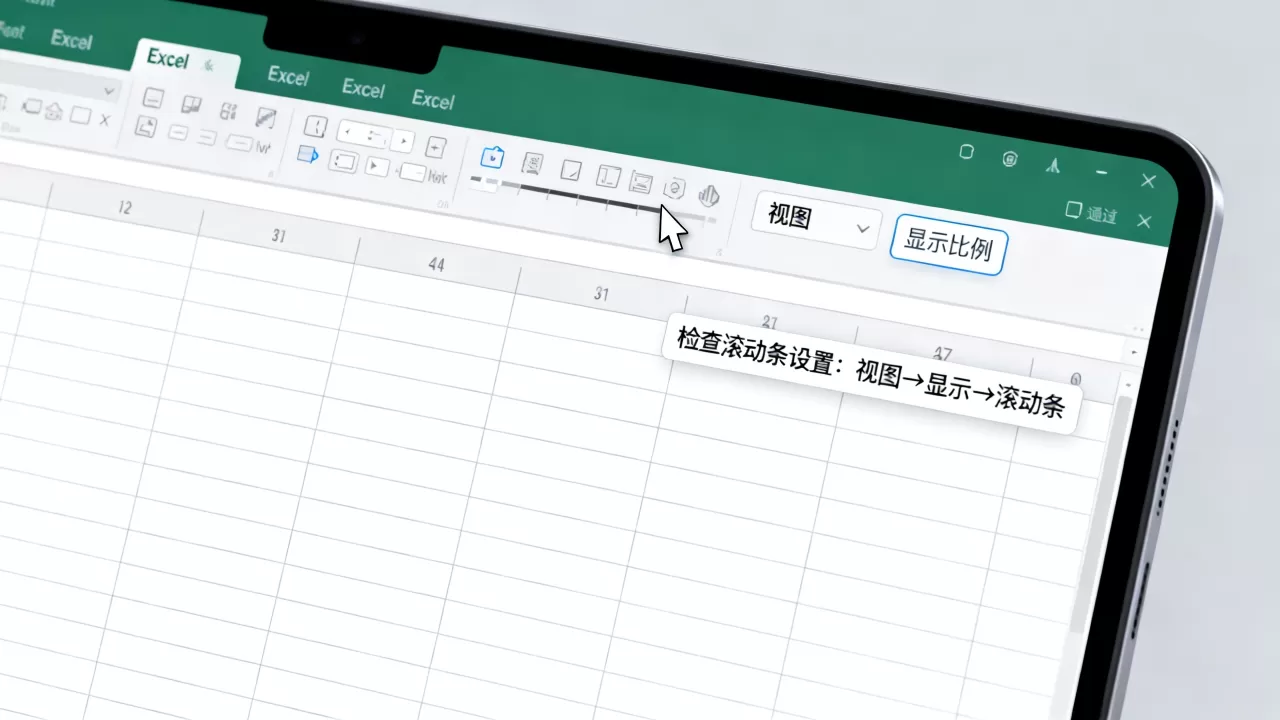
Task: Click the split-window icon in the ribbon
Action: 191,104
